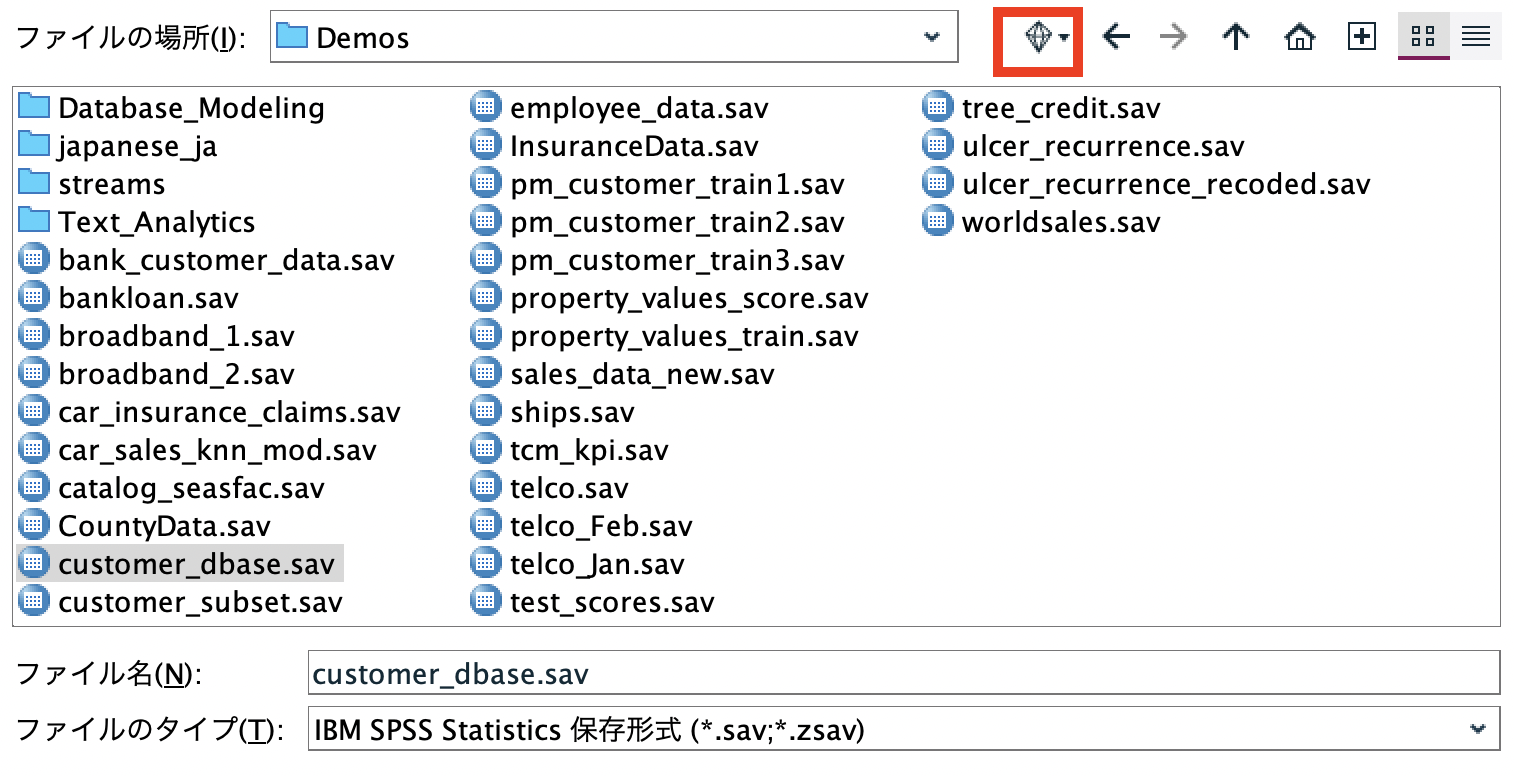Select telco.sav file
Viewport: 1514px width, 776px height.
[x=550, y=488]
